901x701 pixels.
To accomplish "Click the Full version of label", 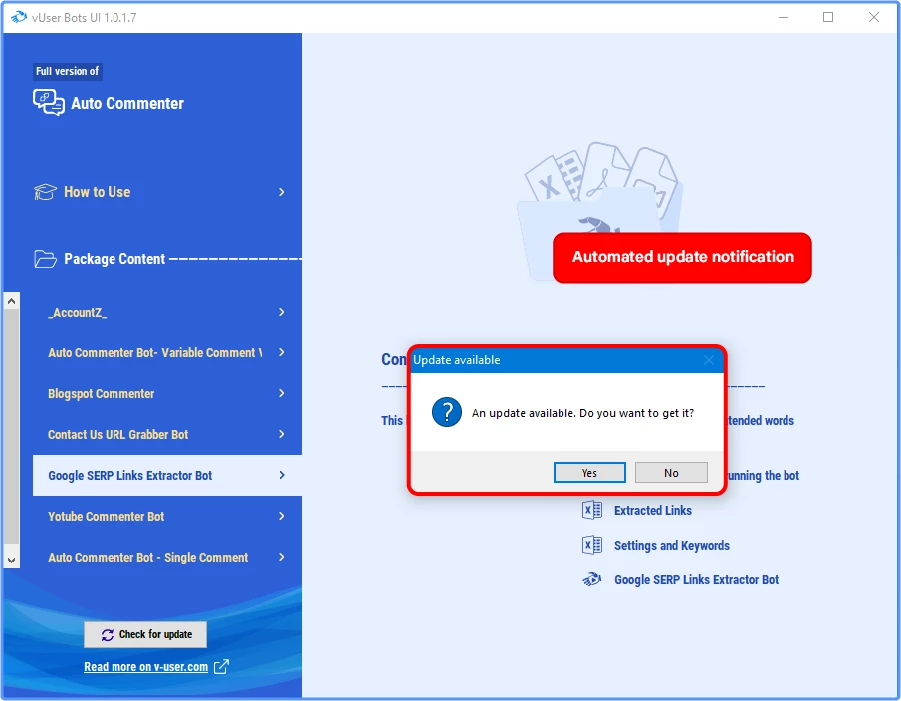I will [67, 71].
